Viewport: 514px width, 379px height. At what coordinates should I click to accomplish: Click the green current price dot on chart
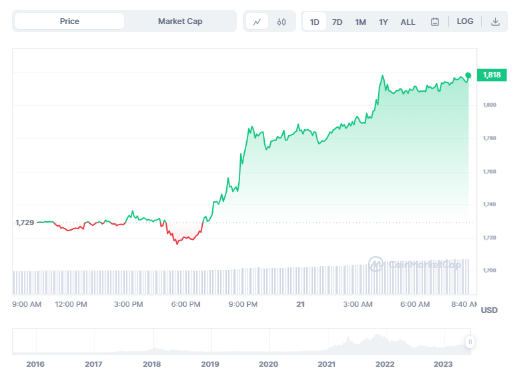pos(468,75)
